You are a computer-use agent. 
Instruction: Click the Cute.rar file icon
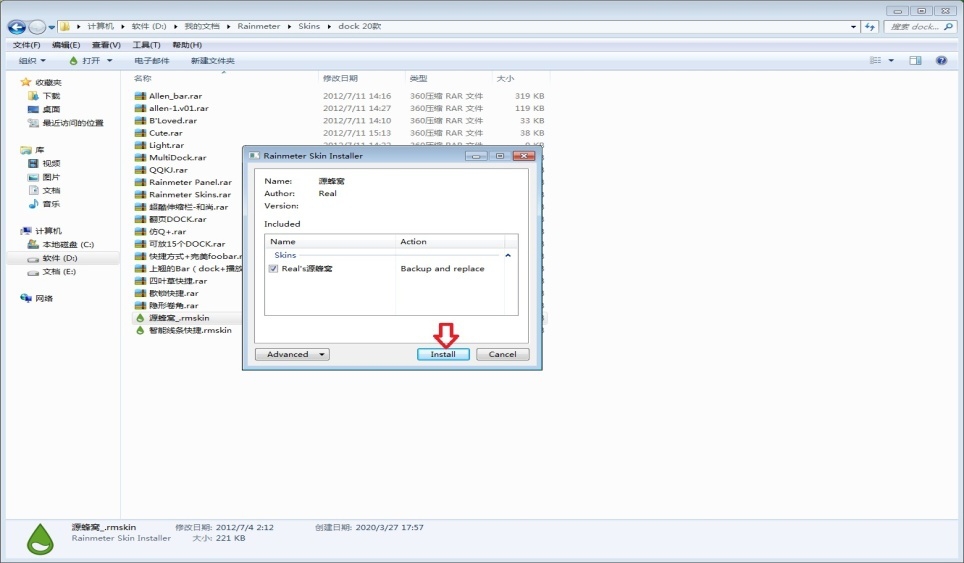[140, 133]
